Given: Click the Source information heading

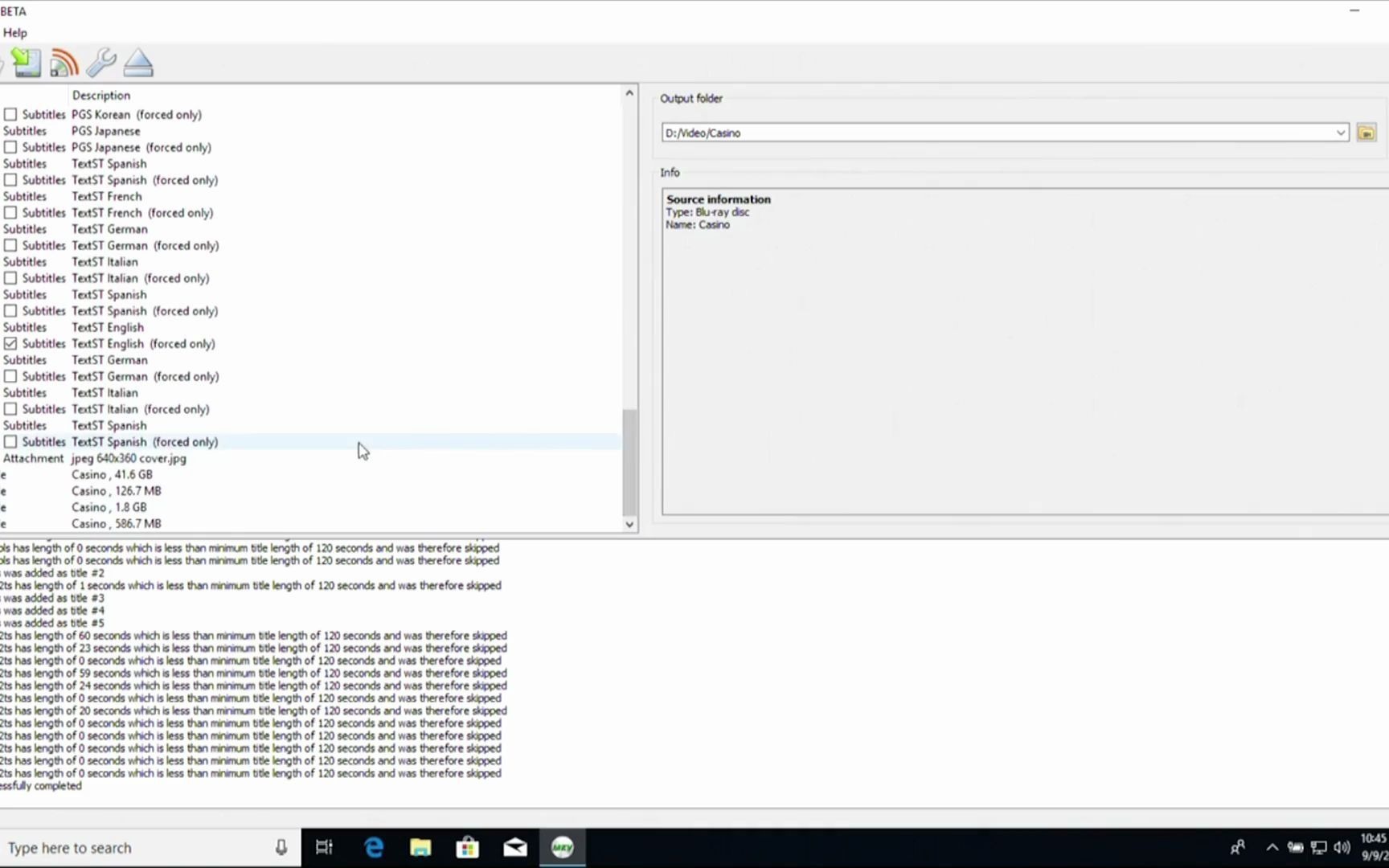Looking at the screenshot, I should (x=718, y=199).
